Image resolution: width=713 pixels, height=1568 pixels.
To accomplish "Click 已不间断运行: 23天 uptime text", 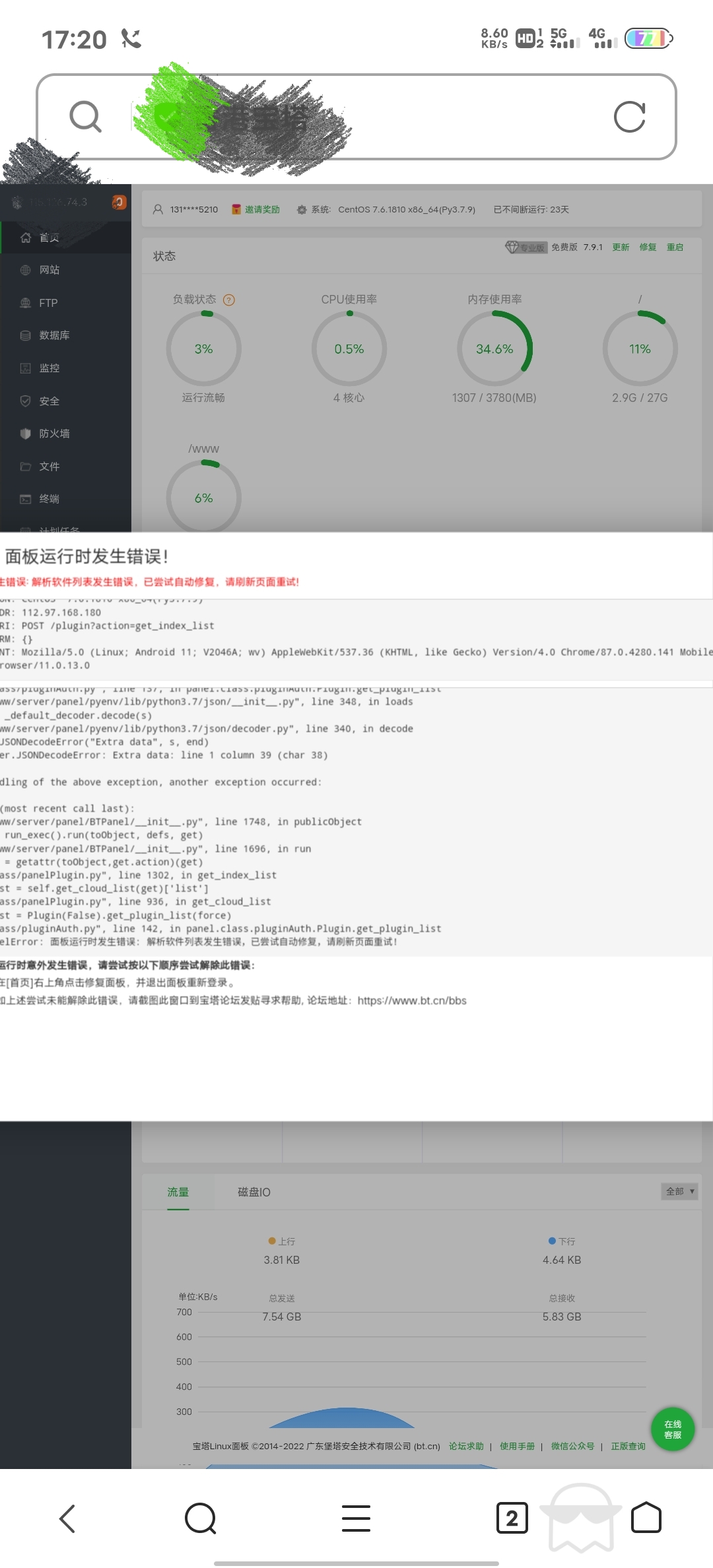I will pyautogui.click(x=531, y=209).
